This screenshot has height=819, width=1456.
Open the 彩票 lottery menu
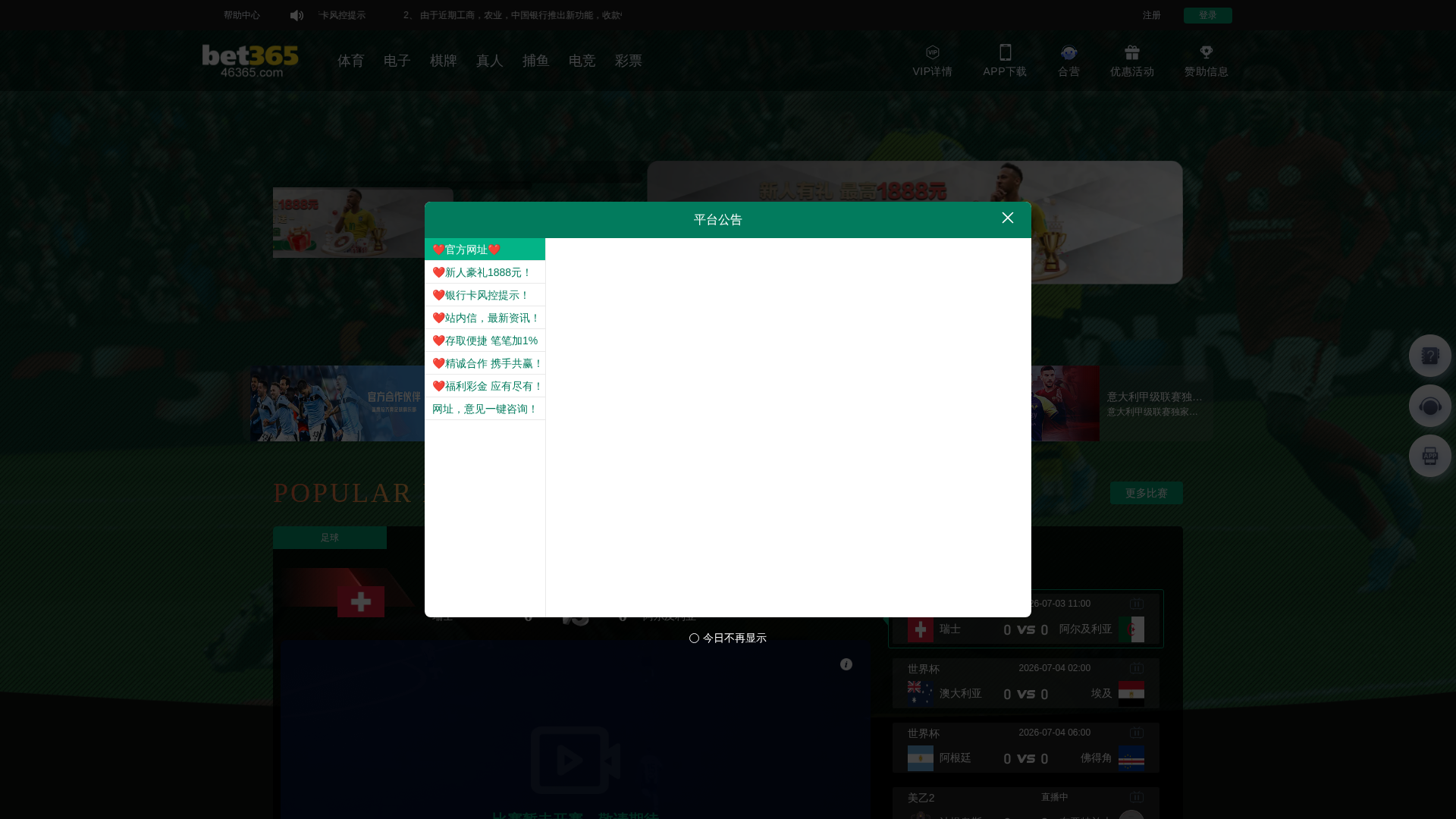pyautogui.click(x=628, y=61)
